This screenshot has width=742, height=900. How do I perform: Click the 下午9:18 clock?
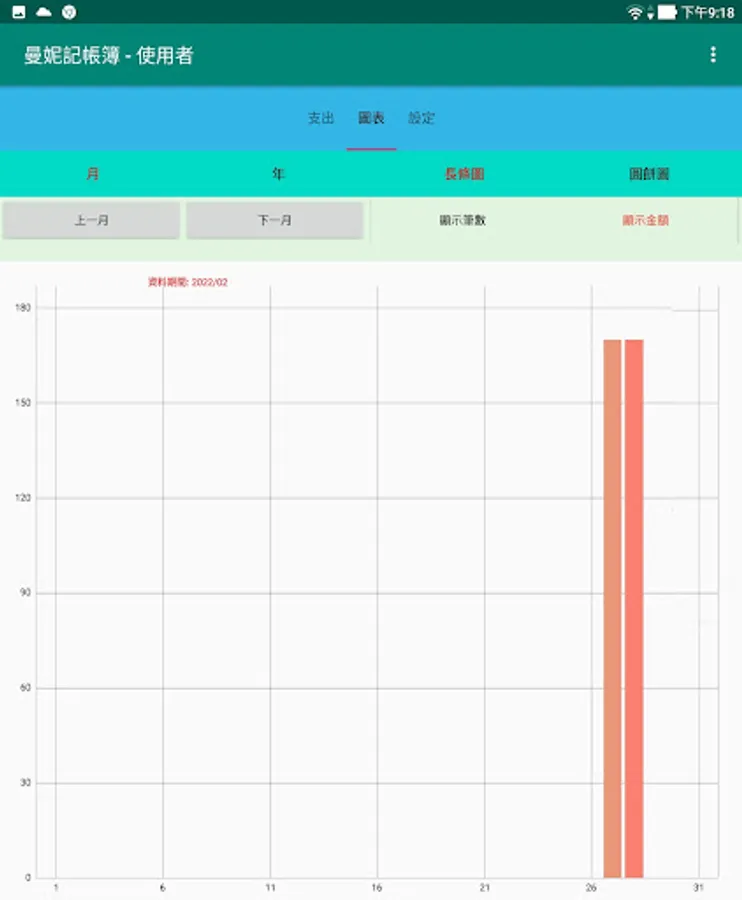pyautogui.click(x=708, y=13)
